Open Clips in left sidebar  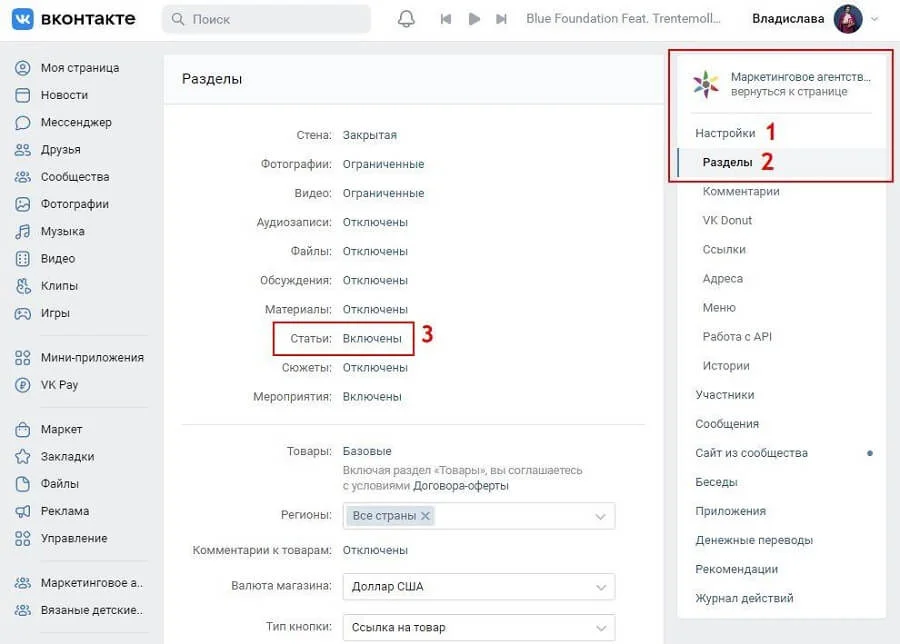[59, 286]
